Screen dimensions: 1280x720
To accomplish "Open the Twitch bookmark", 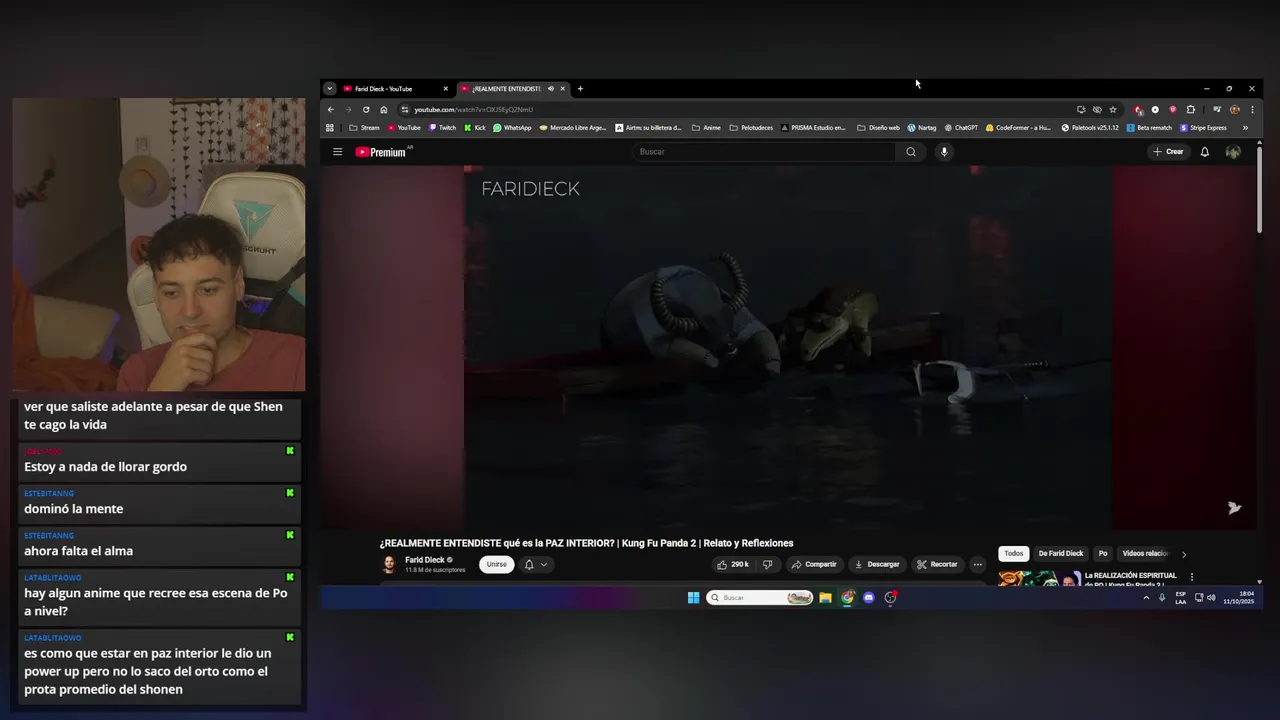I will pyautogui.click(x=442, y=128).
